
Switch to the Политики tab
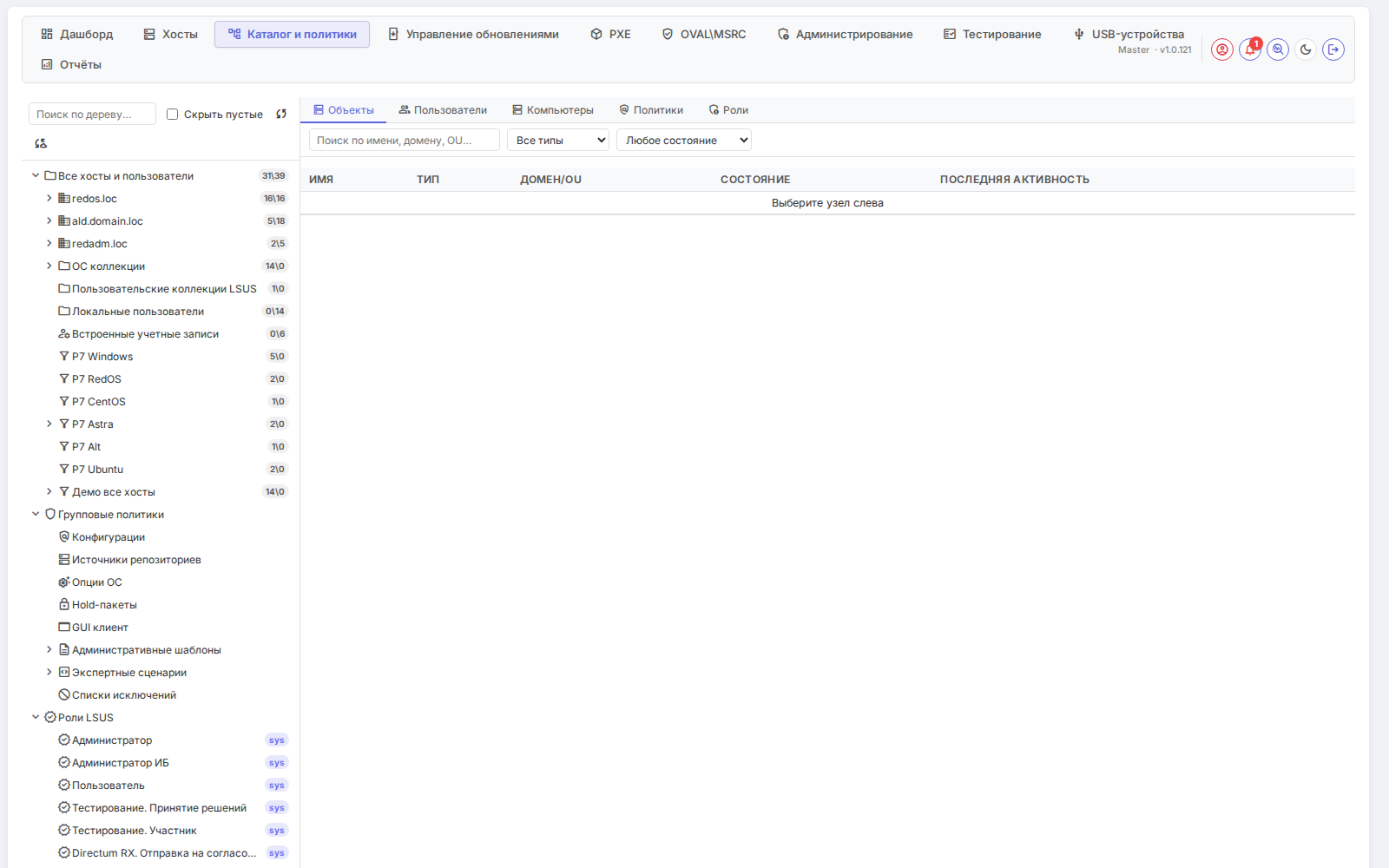[x=651, y=110]
